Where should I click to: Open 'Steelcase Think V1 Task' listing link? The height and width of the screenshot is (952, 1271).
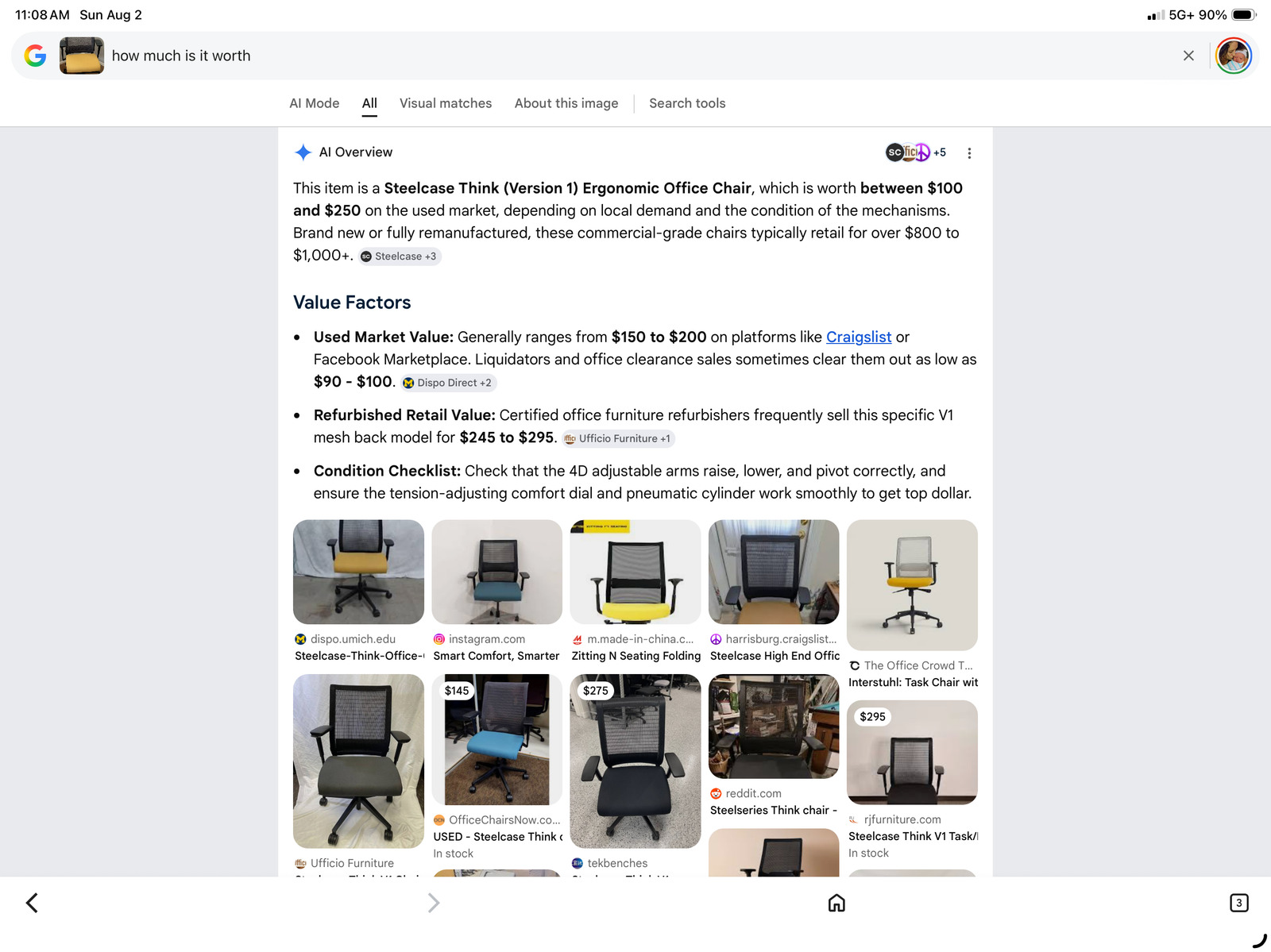click(914, 836)
